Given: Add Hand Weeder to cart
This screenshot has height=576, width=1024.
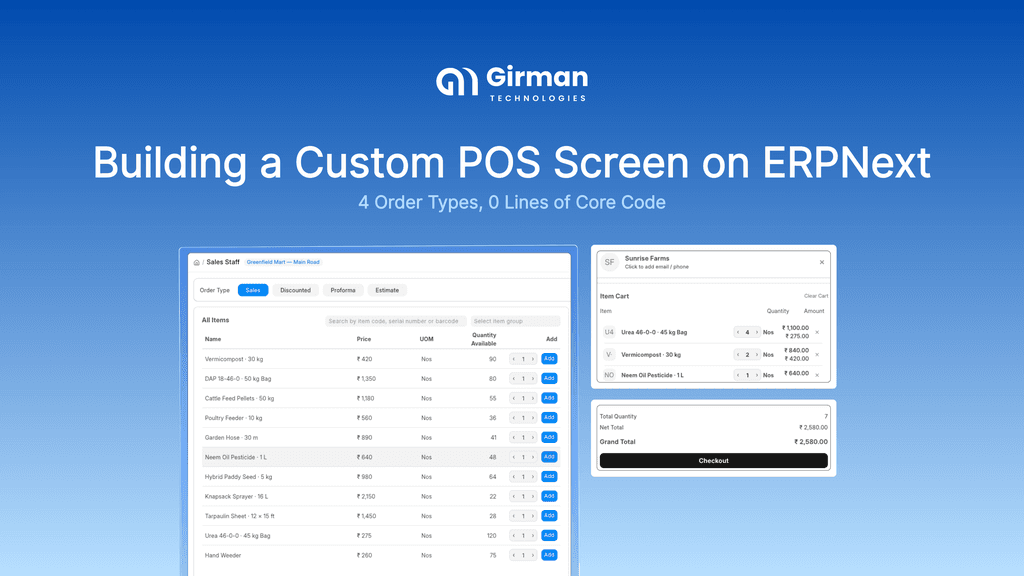Looking at the screenshot, I should (x=549, y=554).
